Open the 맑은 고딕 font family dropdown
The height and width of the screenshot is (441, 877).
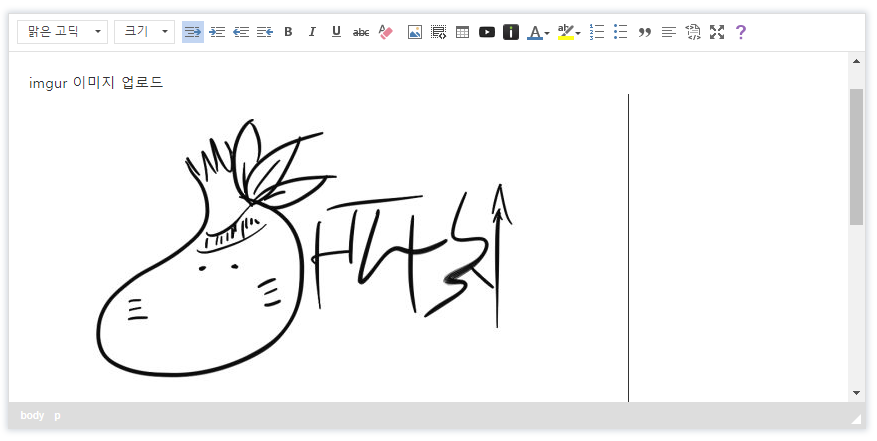[63, 32]
